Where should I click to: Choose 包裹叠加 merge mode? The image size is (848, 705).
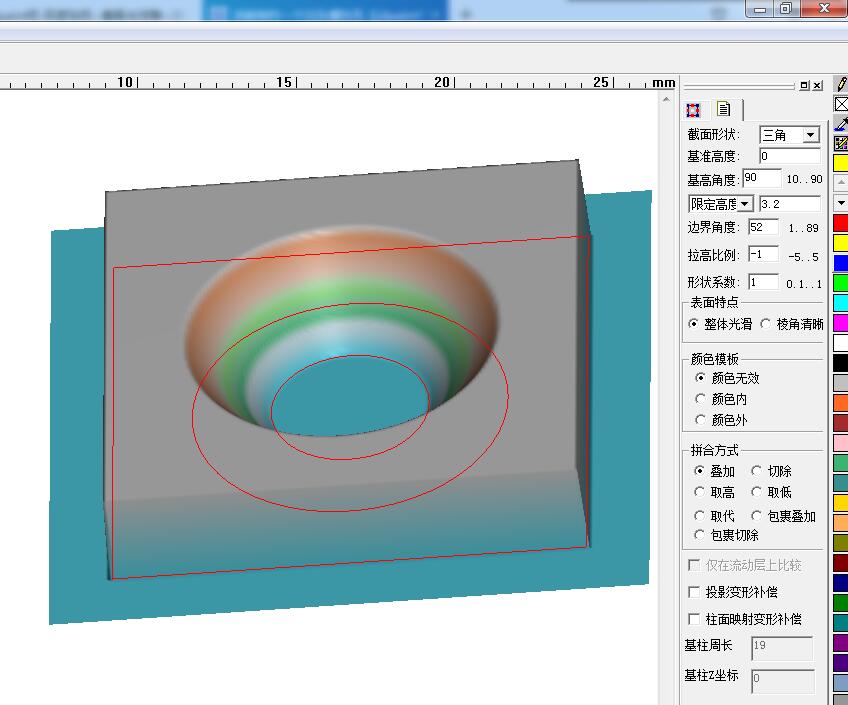[x=757, y=516]
